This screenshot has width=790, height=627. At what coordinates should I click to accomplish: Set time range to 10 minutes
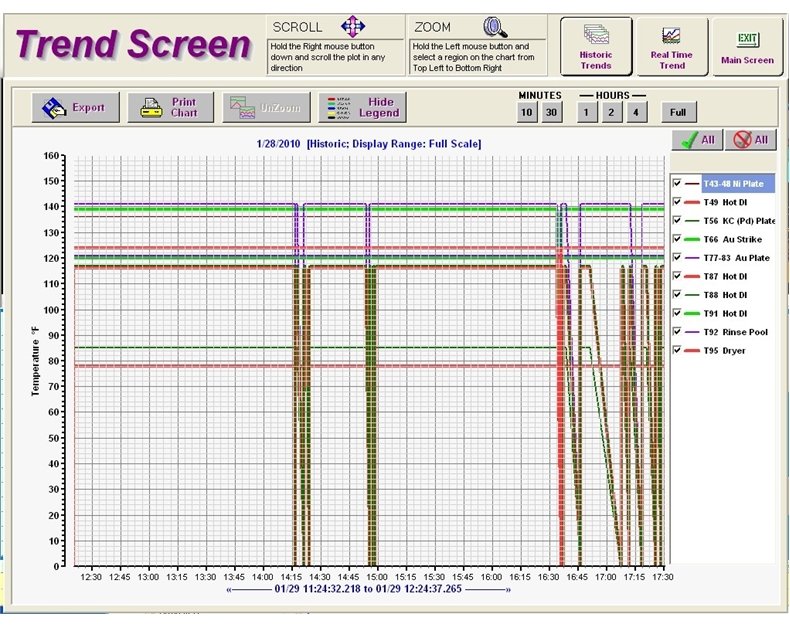coord(526,113)
